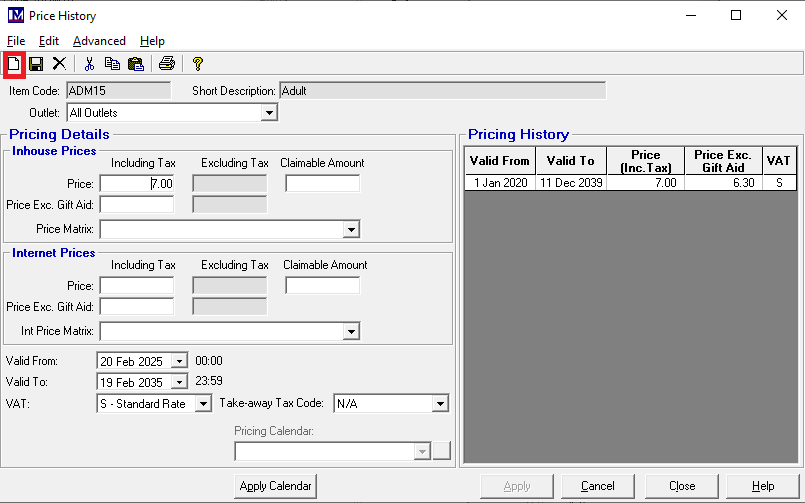Click the Internet Price Including Tax field
Image resolution: width=805 pixels, height=503 pixels.
[137, 286]
